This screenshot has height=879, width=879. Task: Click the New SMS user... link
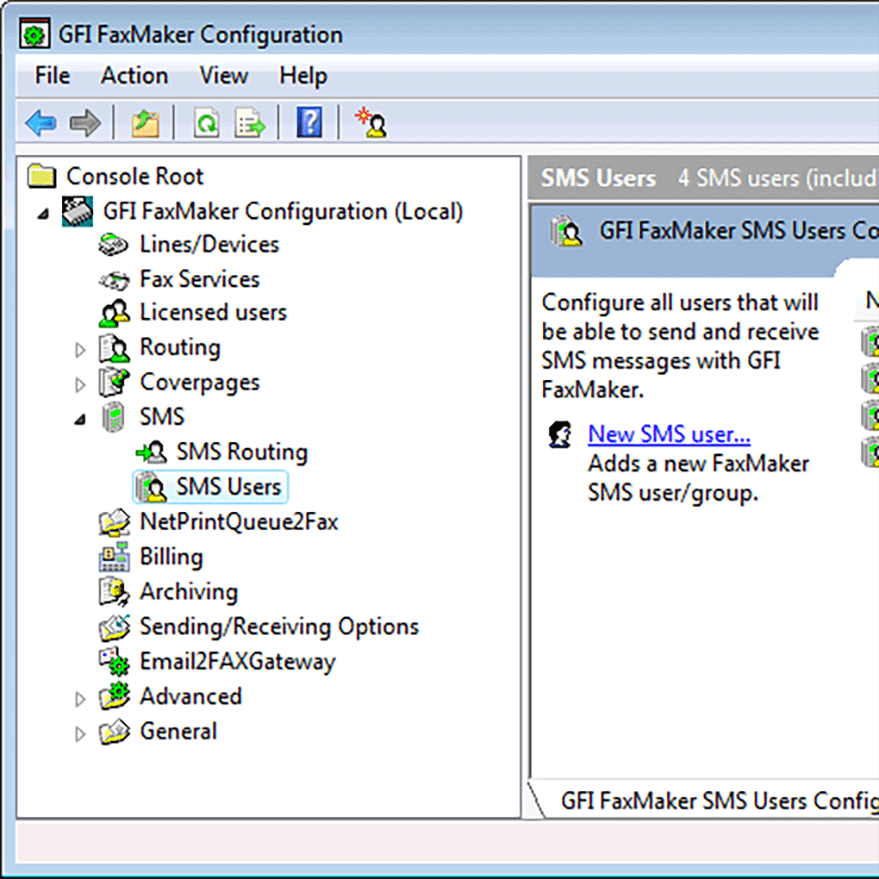pyautogui.click(x=668, y=434)
